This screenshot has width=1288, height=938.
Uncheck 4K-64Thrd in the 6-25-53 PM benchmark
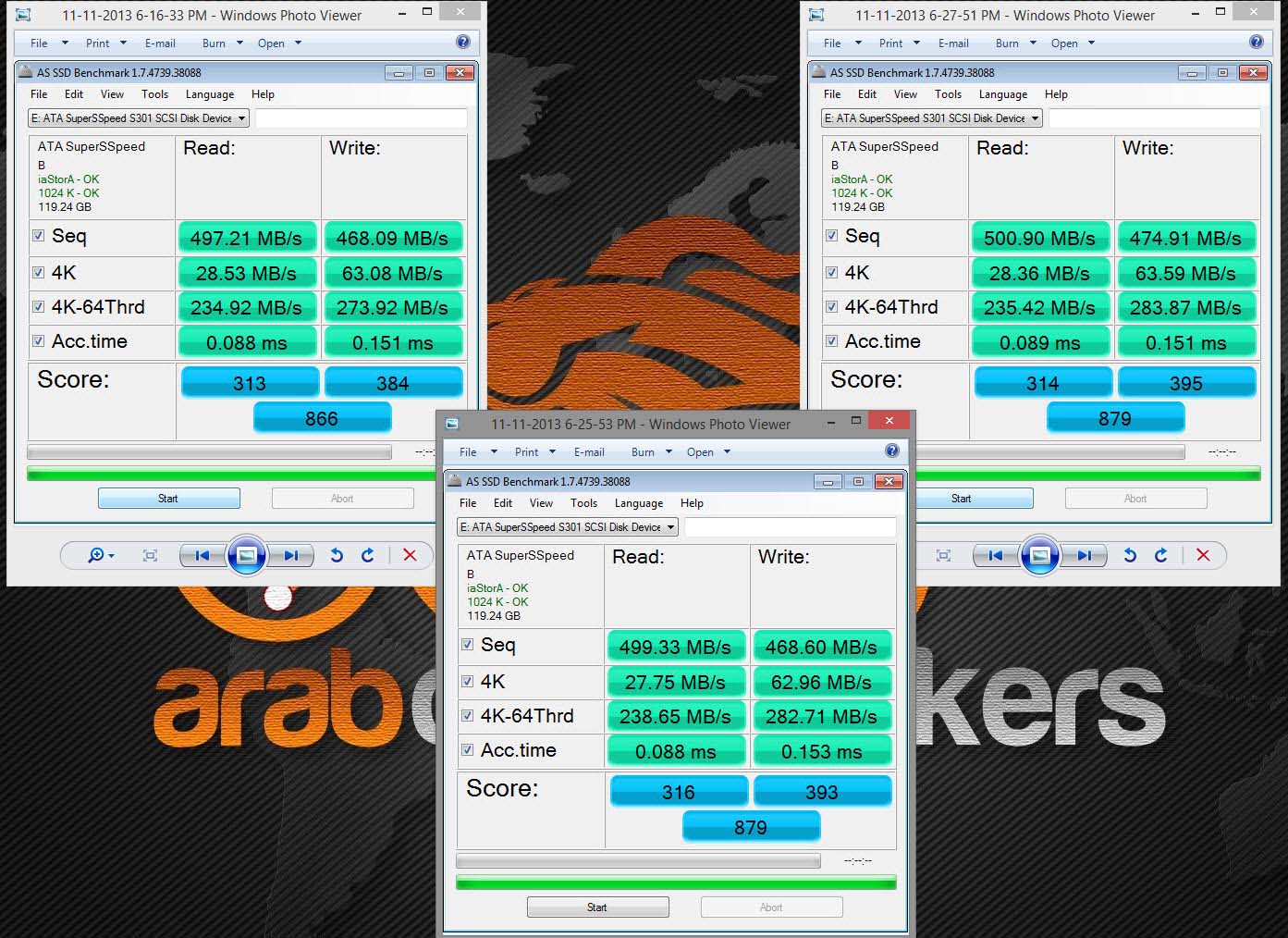click(468, 716)
